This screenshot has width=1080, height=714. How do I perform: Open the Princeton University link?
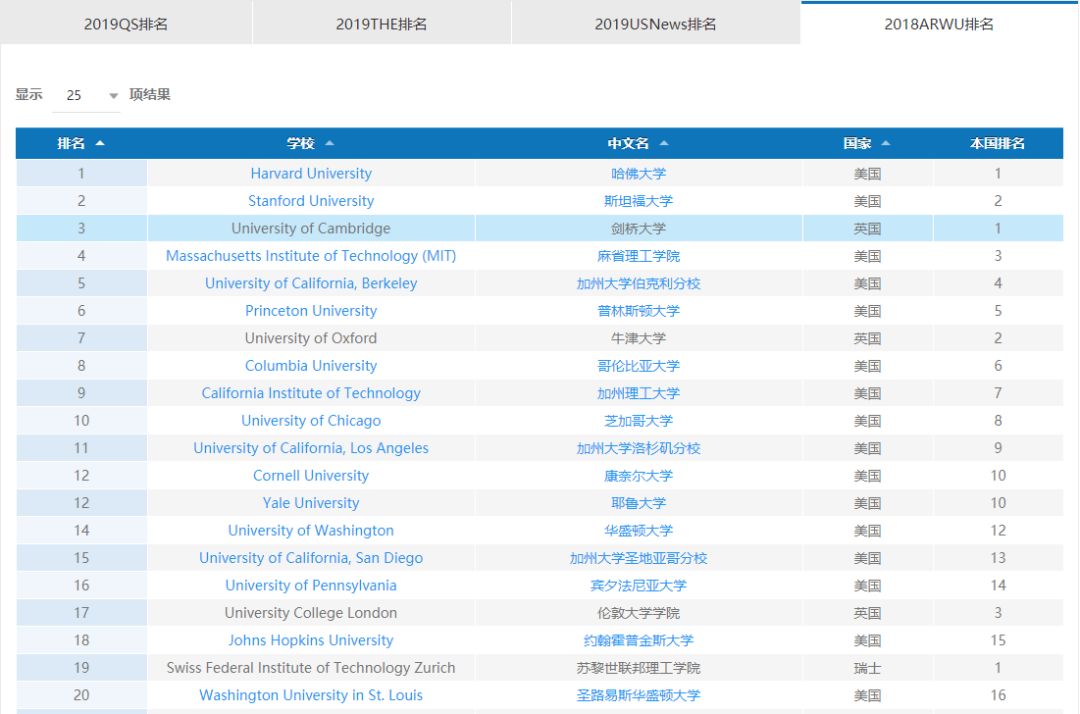311,311
